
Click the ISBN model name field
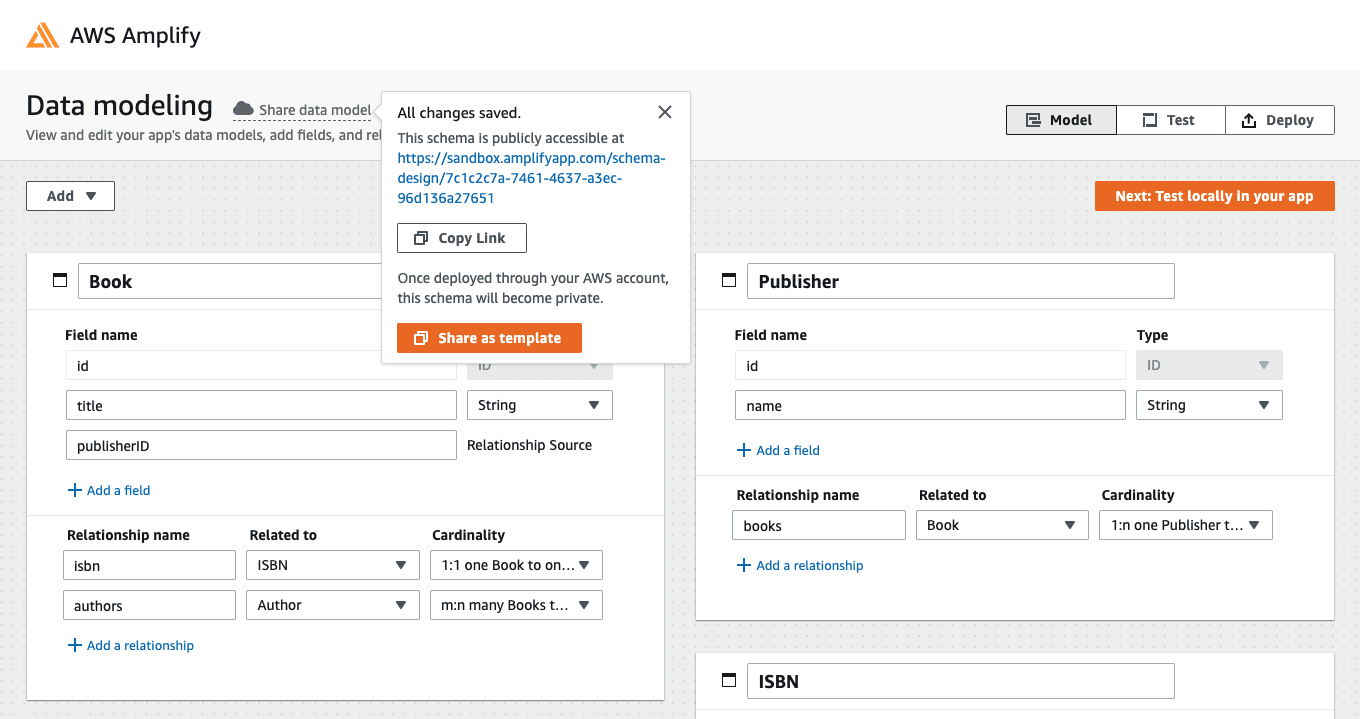[961, 681]
